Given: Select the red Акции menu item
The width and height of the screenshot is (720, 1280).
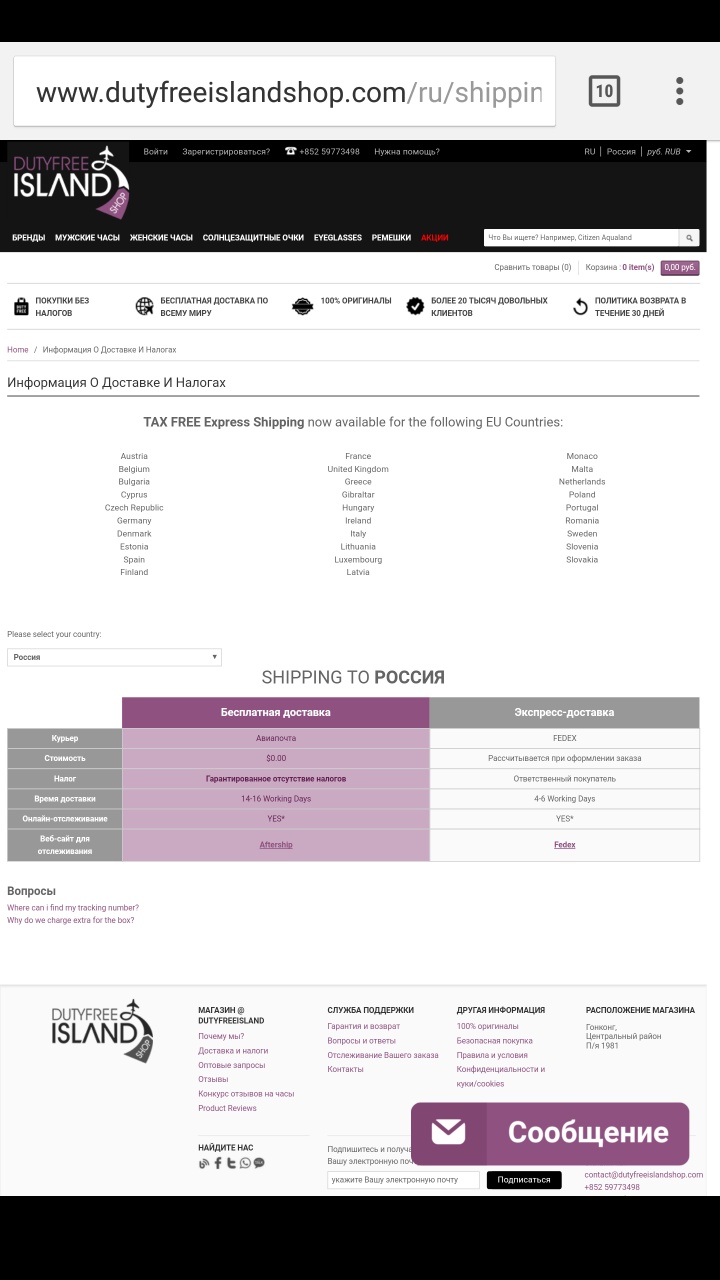Looking at the screenshot, I should point(435,238).
